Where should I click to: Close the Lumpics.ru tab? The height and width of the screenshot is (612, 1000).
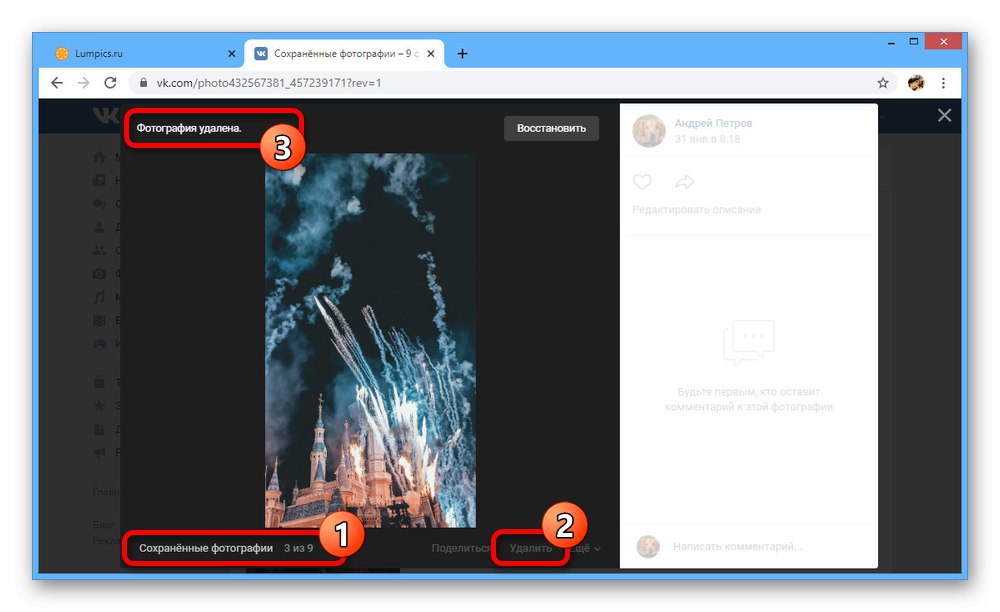point(232,54)
